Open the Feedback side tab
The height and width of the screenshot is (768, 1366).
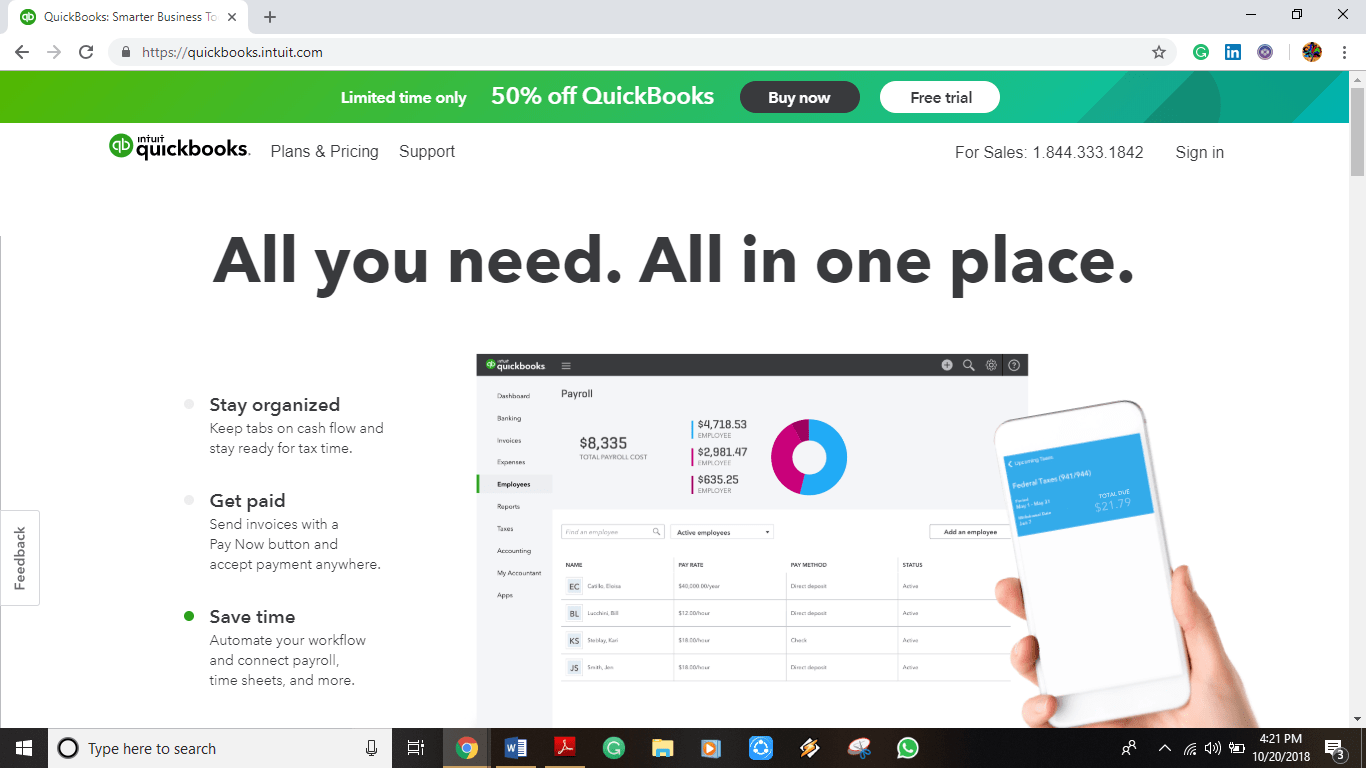(20, 558)
